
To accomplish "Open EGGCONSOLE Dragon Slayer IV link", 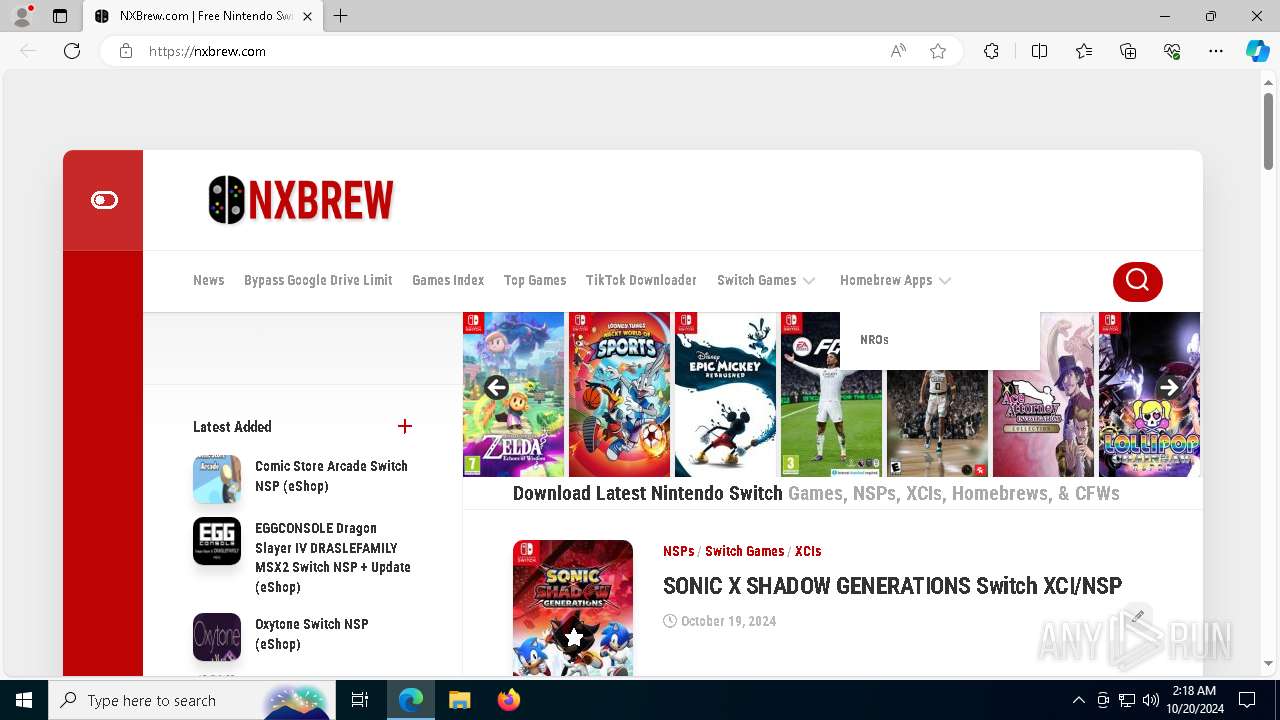I will [x=333, y=557].
